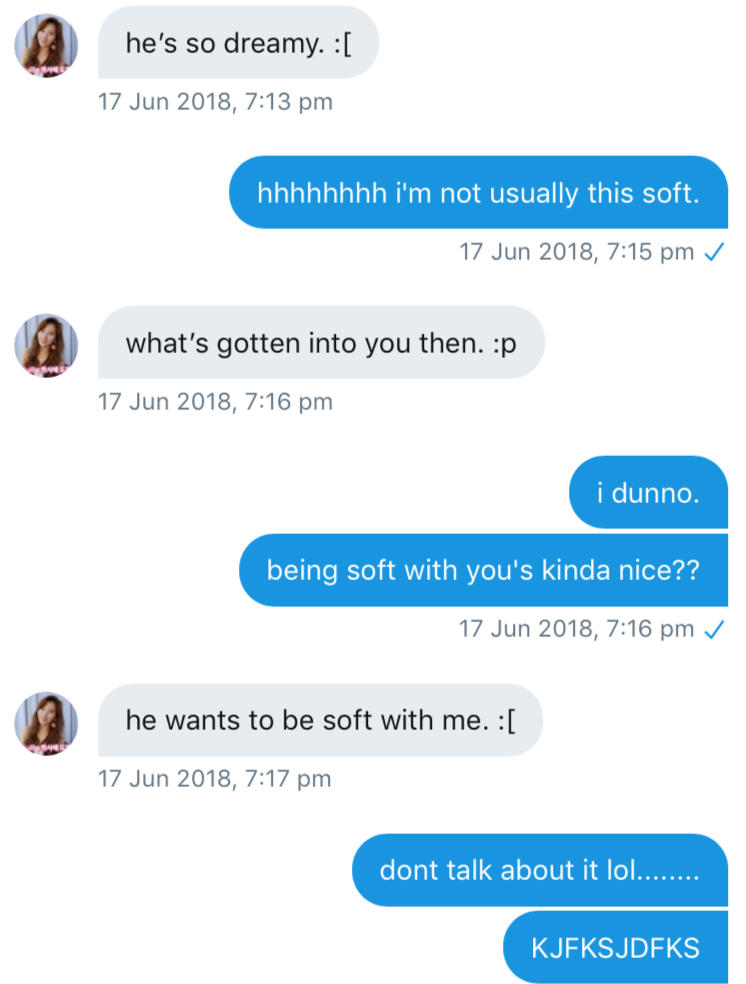Click the ":p" emoticon in the gray message
The width and height of the screenshot is (746, 984).
pos(504,344)
